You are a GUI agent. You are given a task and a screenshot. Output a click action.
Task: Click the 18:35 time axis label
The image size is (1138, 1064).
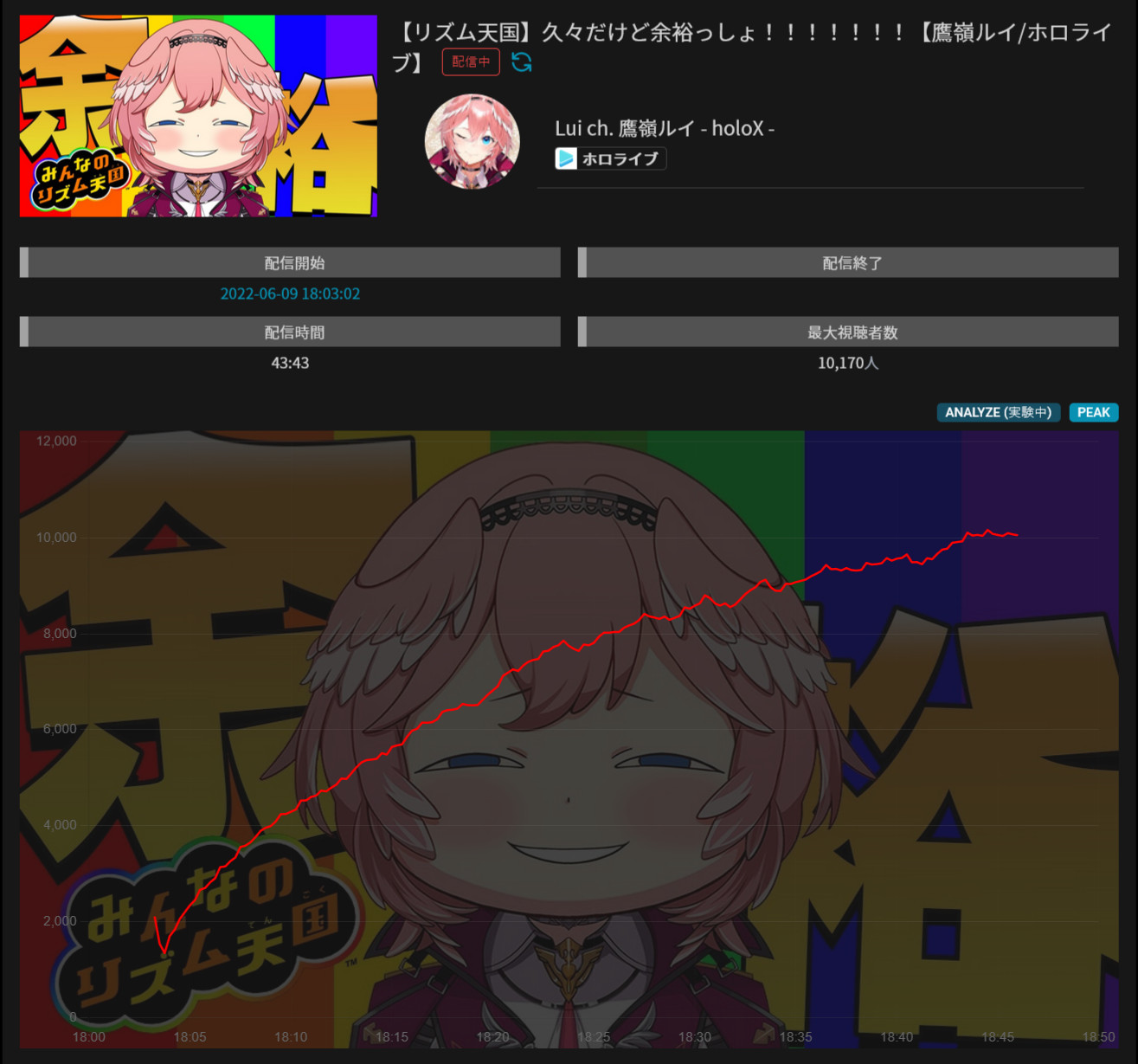[795, 1036]
